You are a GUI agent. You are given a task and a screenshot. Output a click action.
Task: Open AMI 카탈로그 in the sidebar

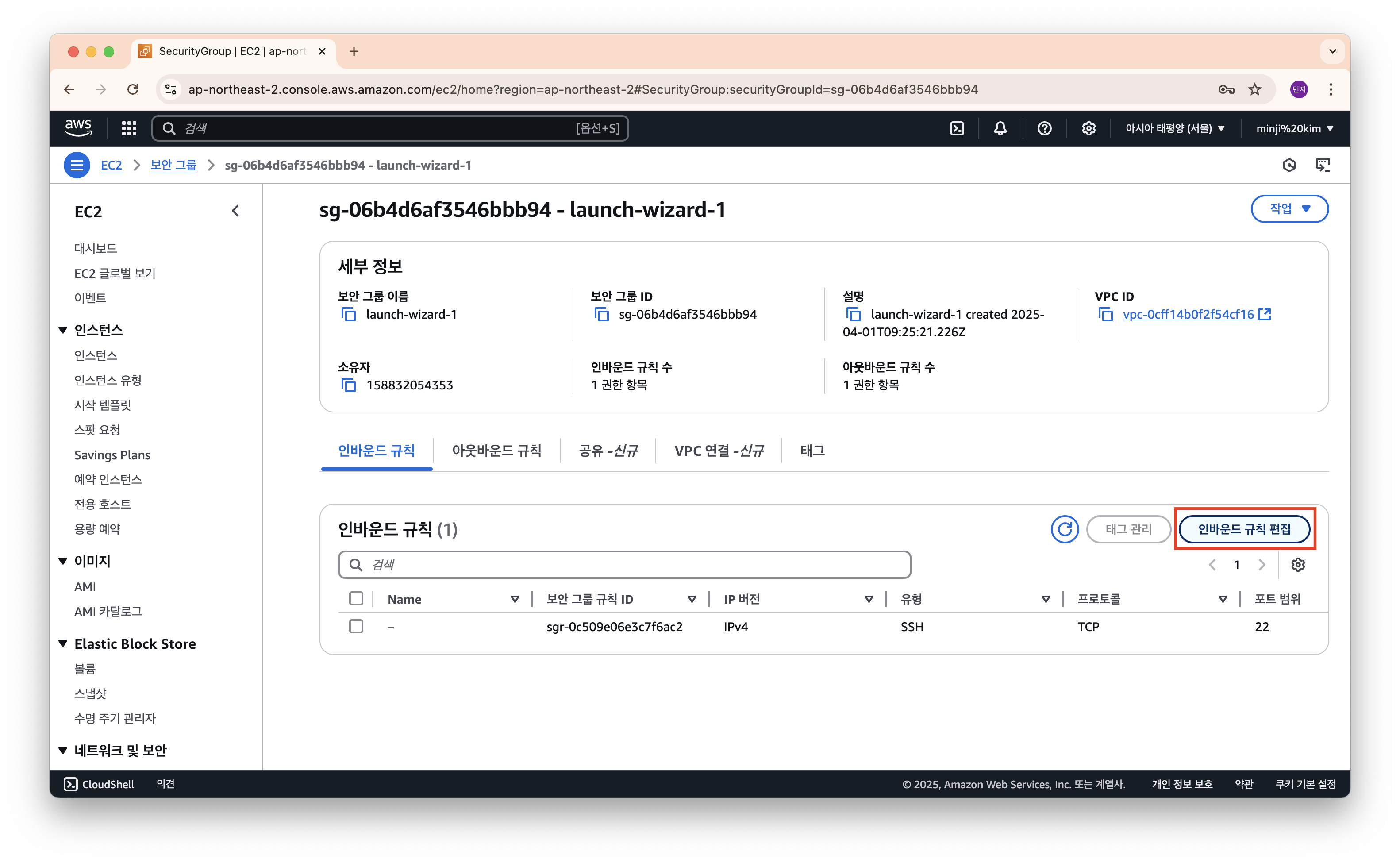tap(108, 611)
